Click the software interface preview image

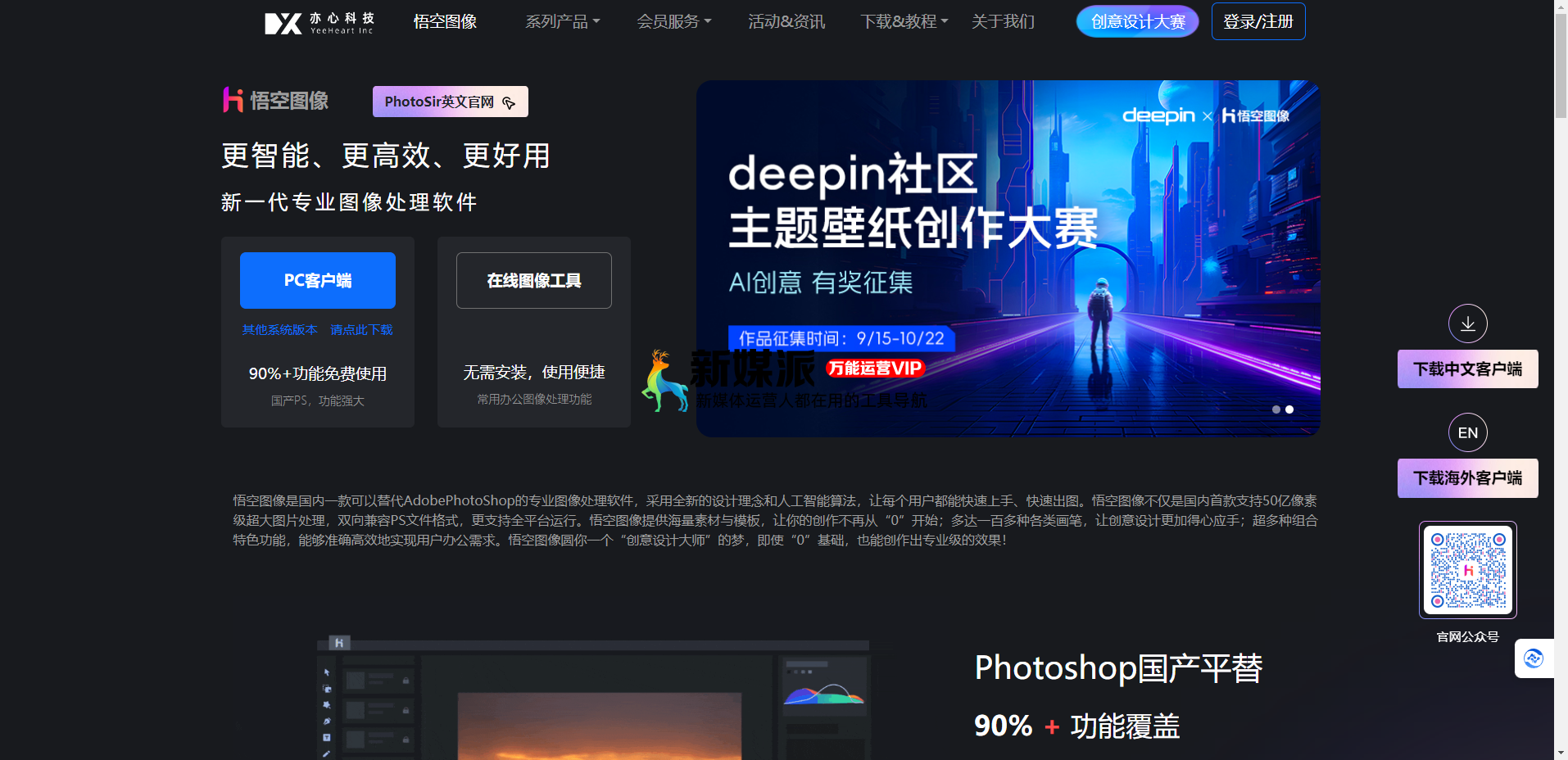593,699
